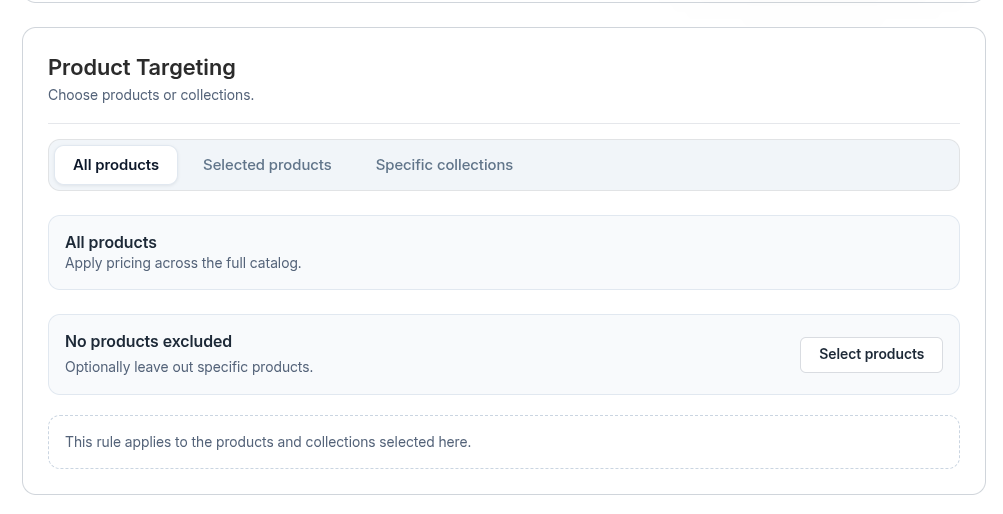Switch to the All products tab

pyautogui.click(x=116, y=165)
